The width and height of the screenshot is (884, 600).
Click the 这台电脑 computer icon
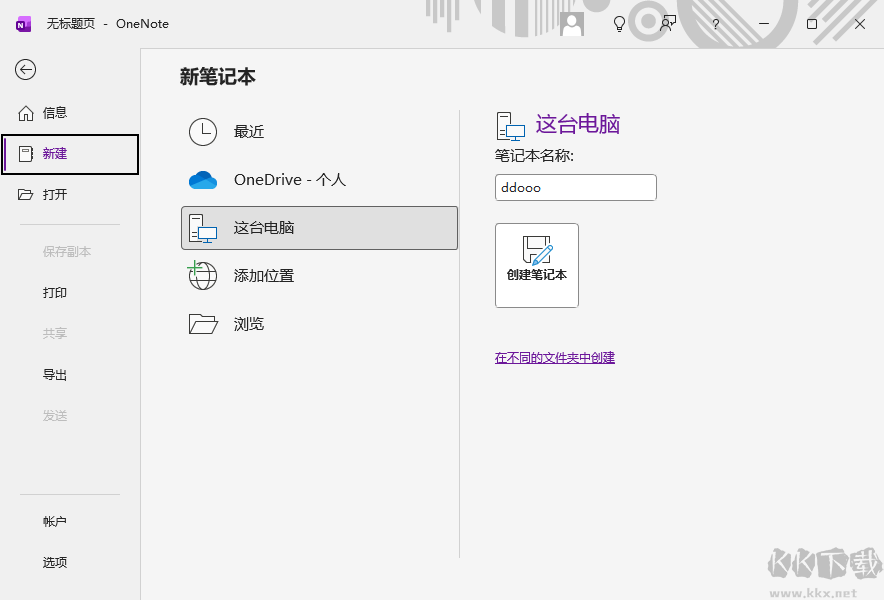click(x=202, y=227)
